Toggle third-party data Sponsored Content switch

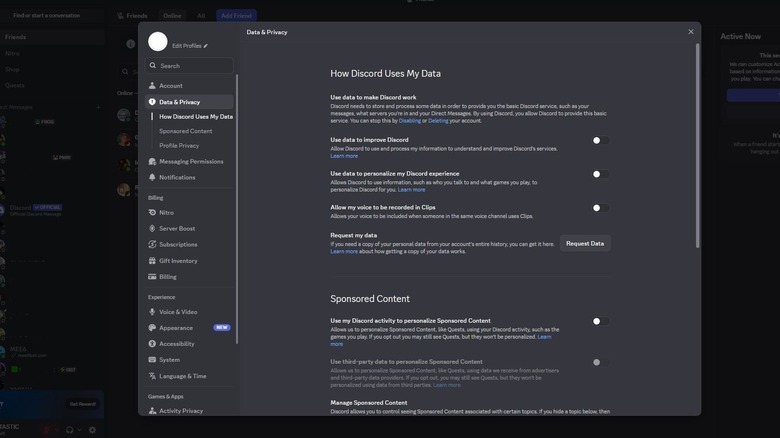(x=600, y=362)
